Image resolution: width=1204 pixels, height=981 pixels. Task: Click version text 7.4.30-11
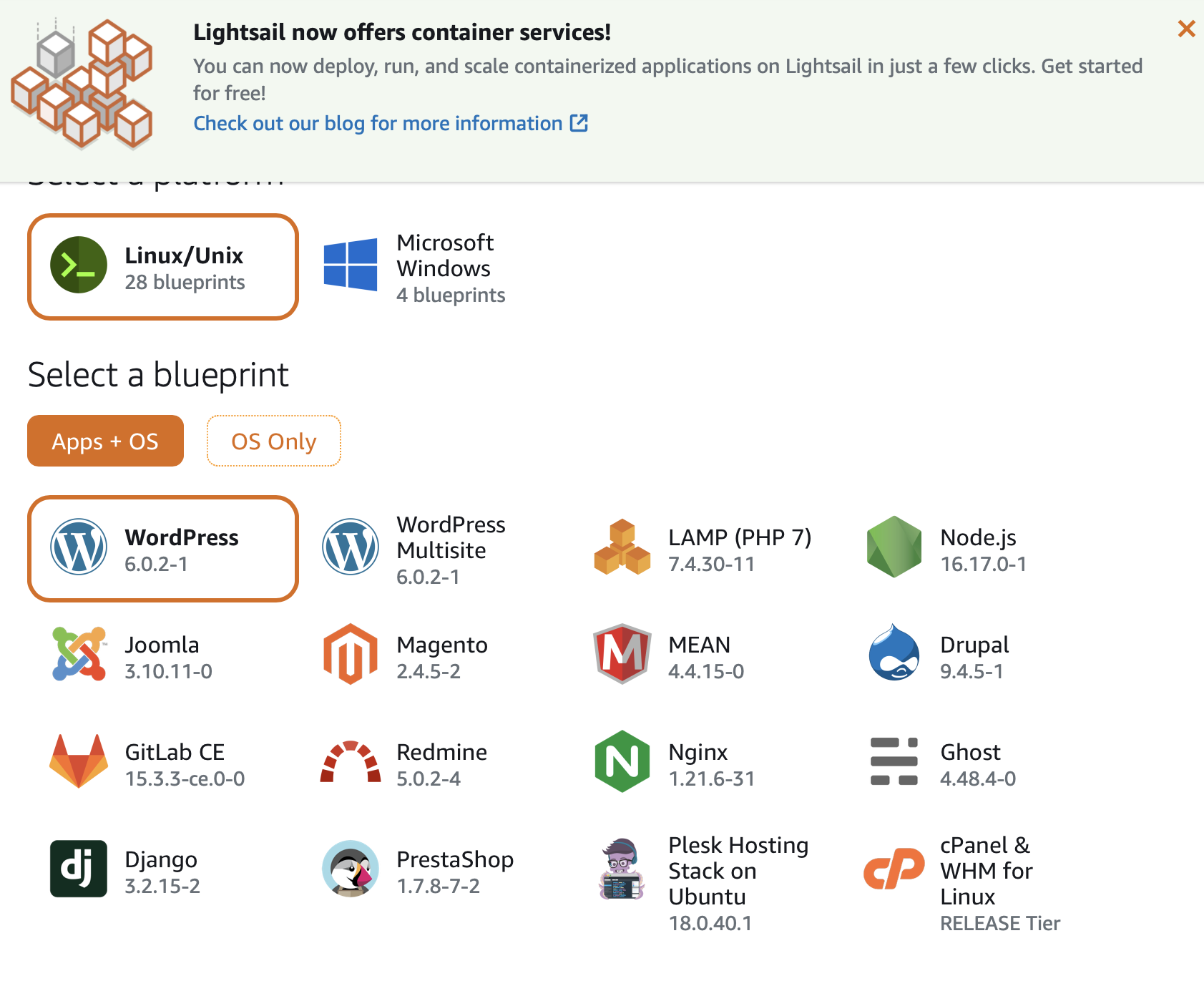711,564
